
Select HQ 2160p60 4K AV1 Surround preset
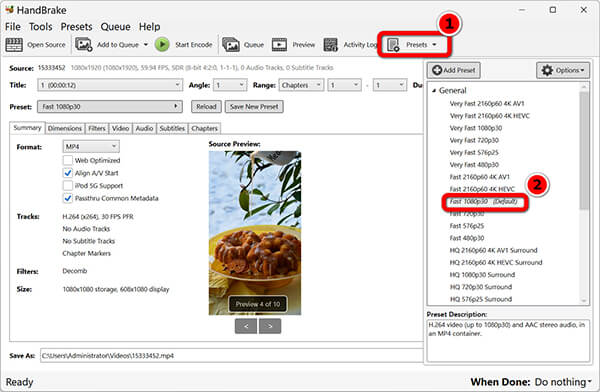(494, 250)
